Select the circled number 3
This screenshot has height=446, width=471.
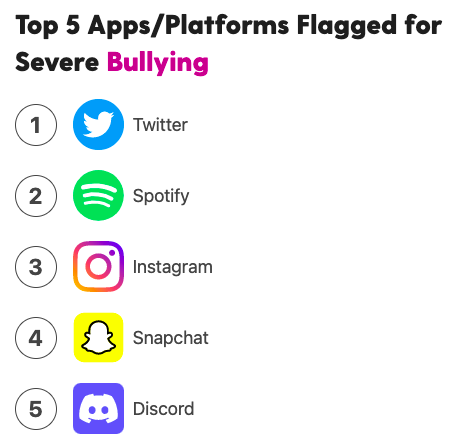(36, 267)
